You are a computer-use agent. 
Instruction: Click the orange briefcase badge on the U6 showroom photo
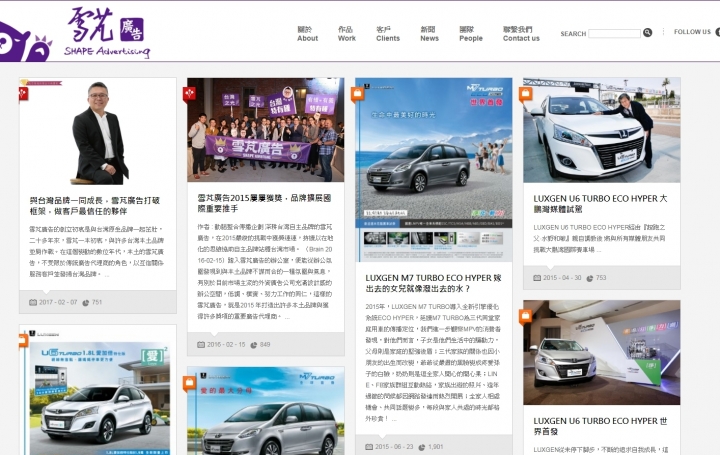[525, 316]
